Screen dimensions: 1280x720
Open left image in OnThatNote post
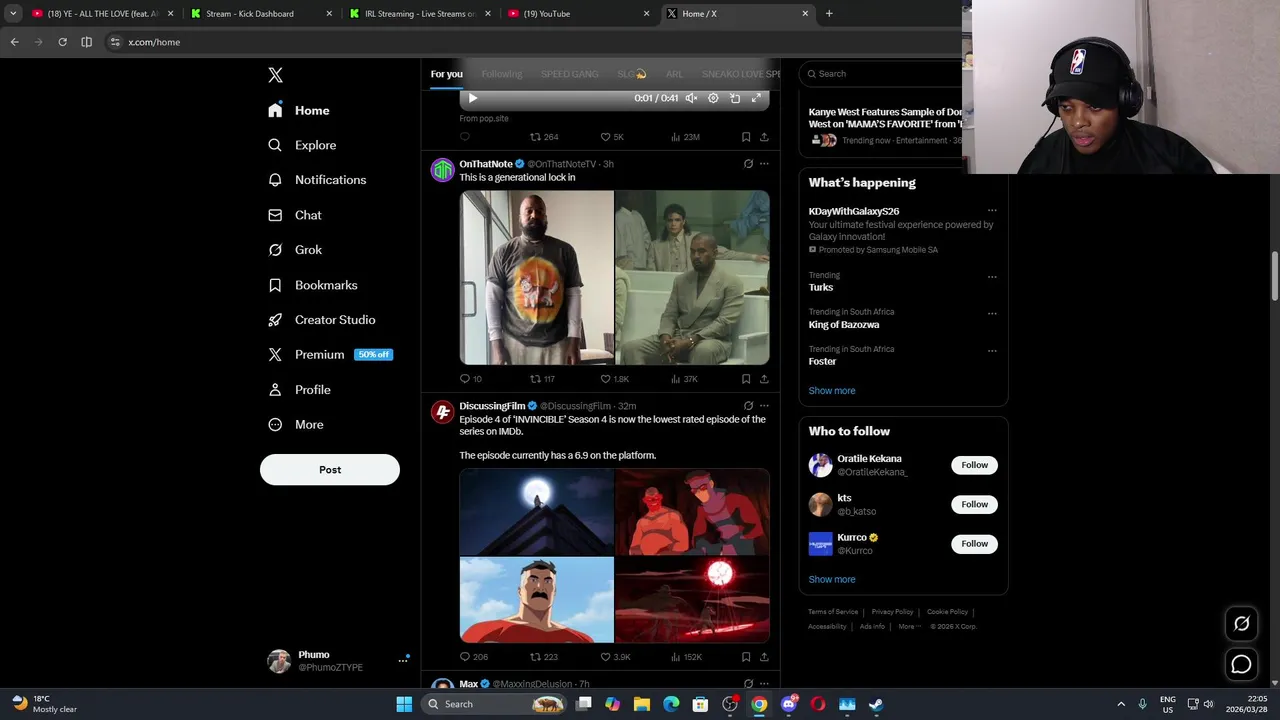pos(536,278)
